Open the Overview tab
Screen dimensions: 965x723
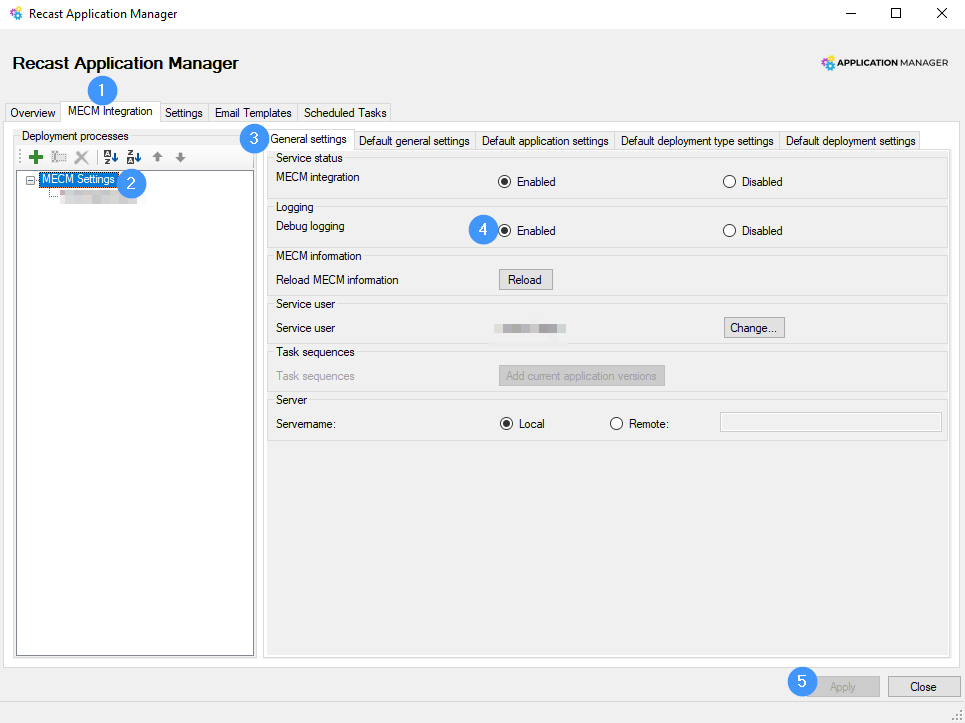coord(33,113)
